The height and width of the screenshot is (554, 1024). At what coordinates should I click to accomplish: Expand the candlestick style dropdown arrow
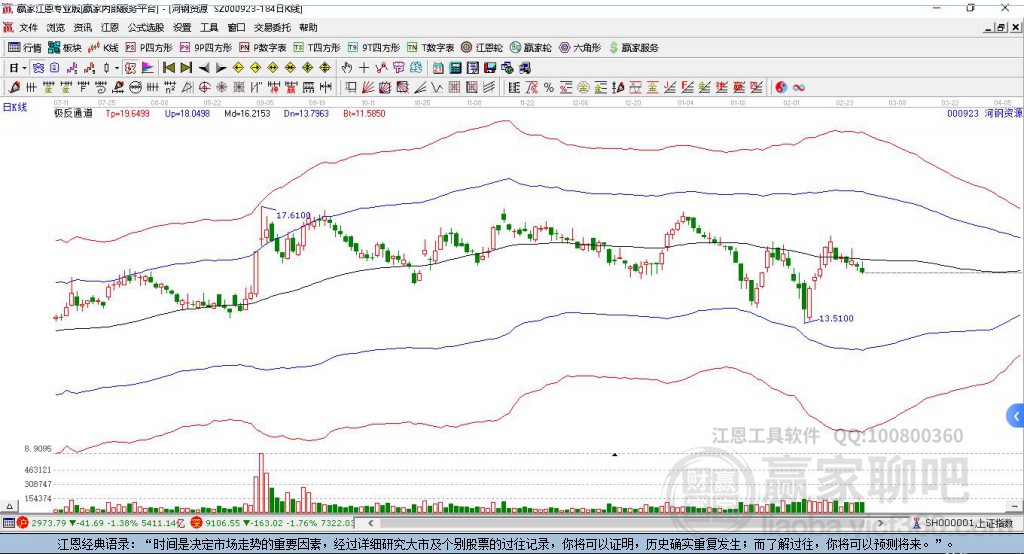click(x=117, y=68)
